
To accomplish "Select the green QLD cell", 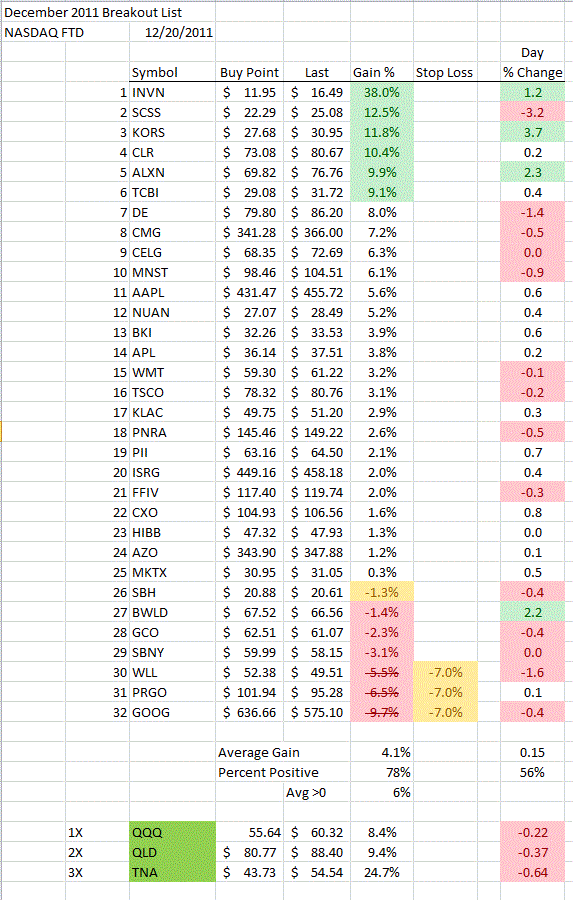I will pyautogui.click(x=172, y=852).
